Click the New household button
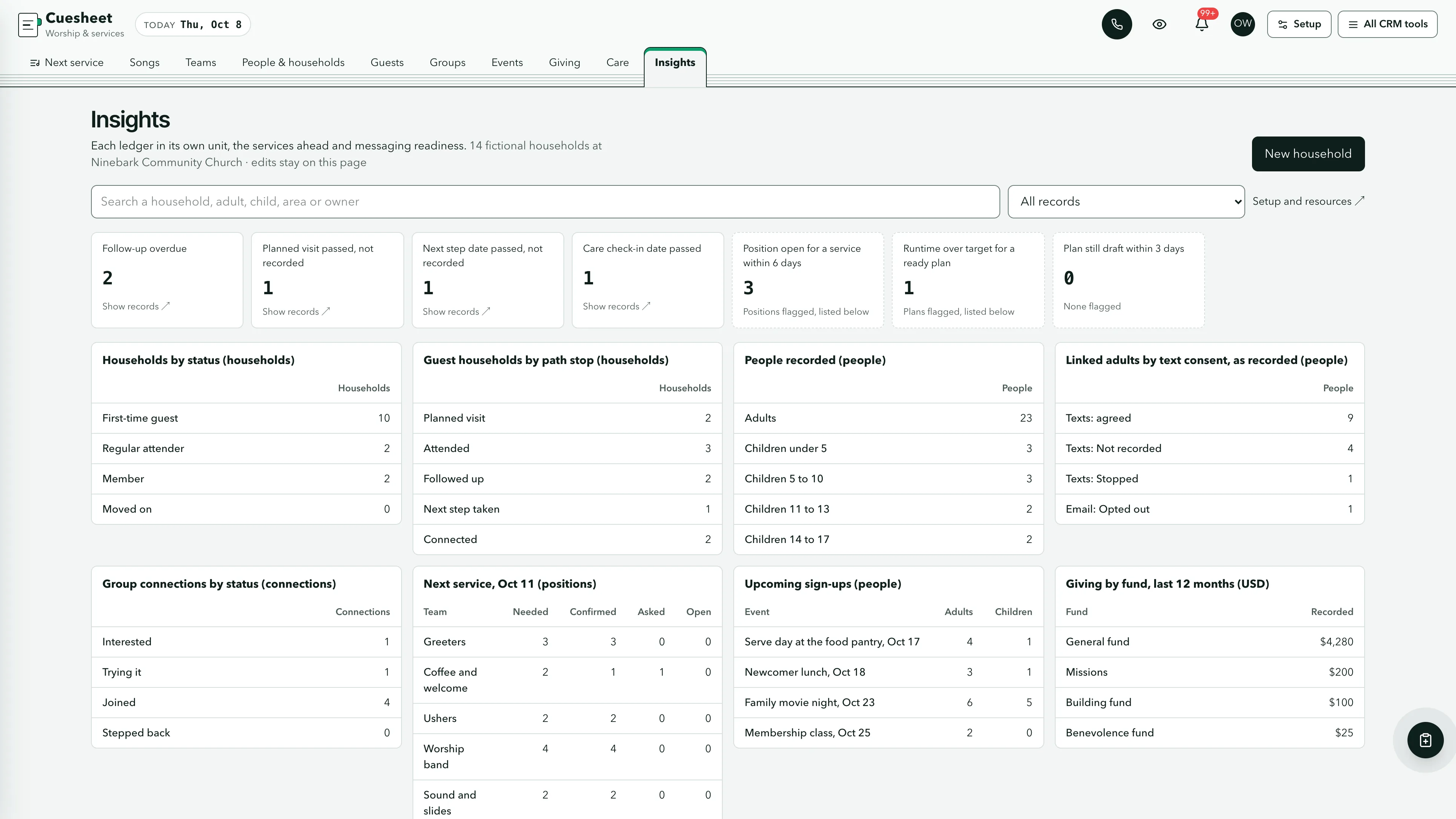1456x819 pixels. tap(1308, 154)
